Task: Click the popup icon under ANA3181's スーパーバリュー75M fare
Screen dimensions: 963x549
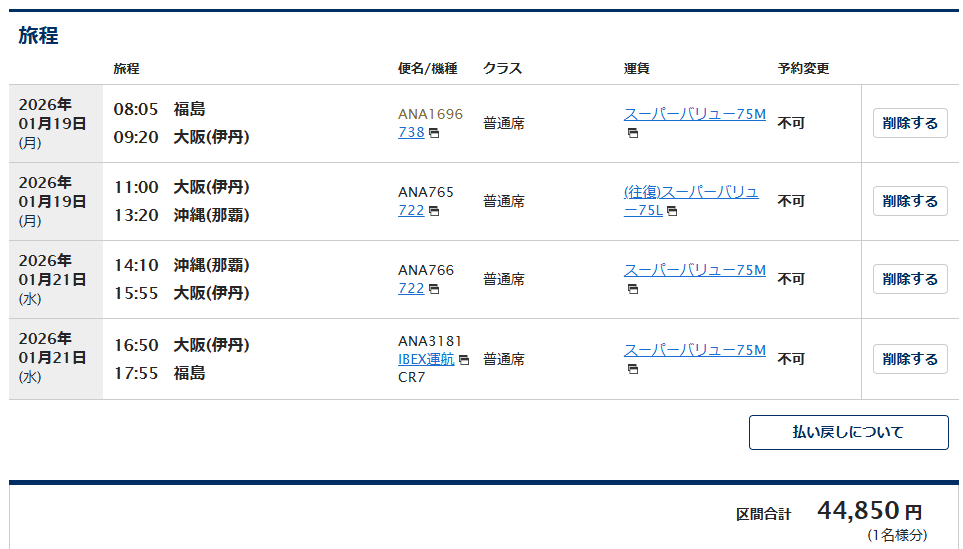Action: pyautogui.click(x=633, y=369)
